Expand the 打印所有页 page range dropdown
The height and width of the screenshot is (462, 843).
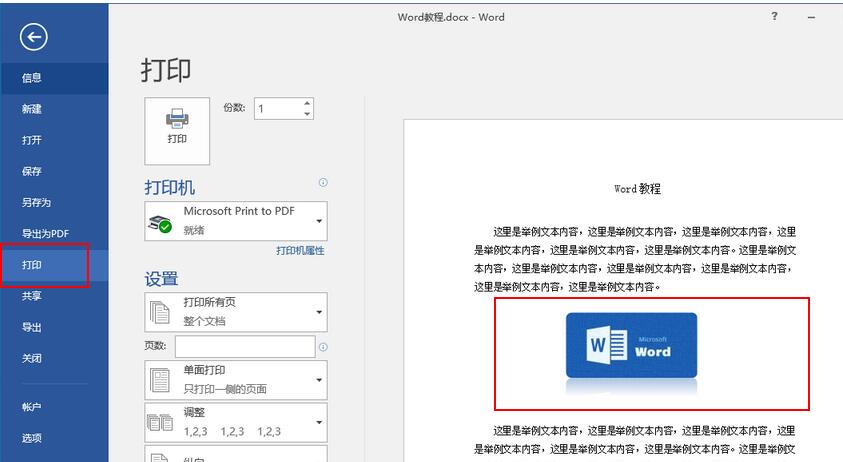point(319,312)
